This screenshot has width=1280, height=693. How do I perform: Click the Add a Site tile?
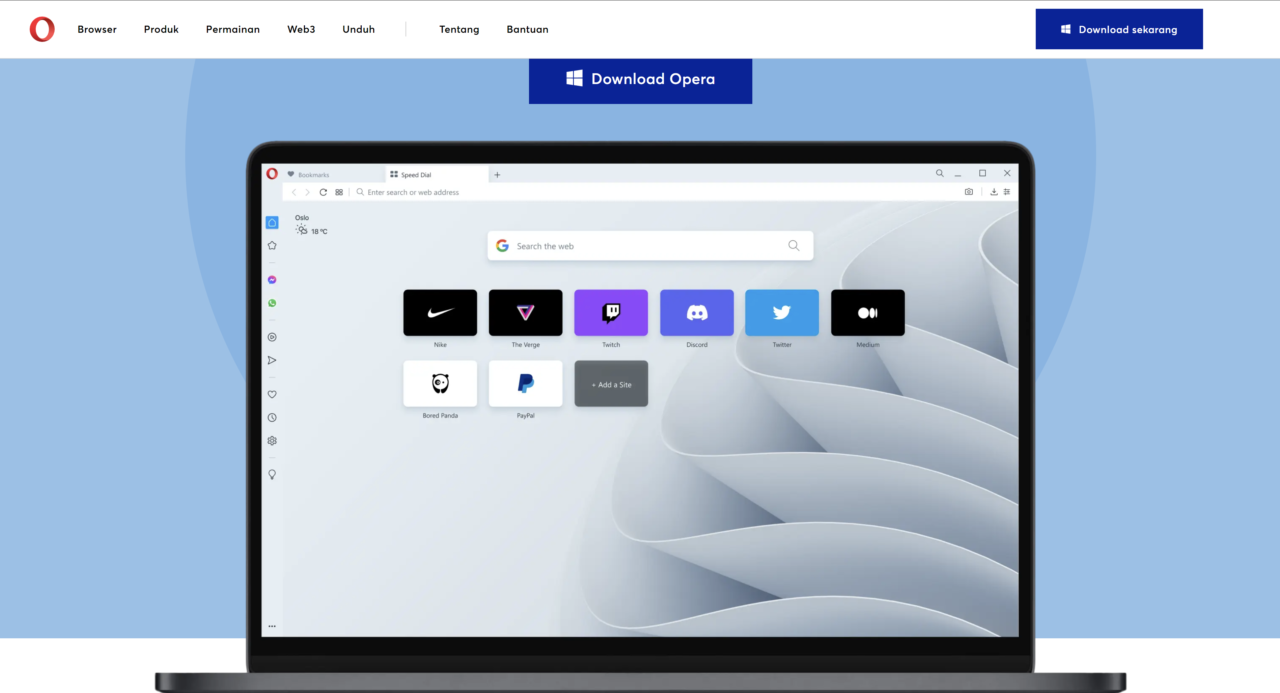[x=611, y=384]
